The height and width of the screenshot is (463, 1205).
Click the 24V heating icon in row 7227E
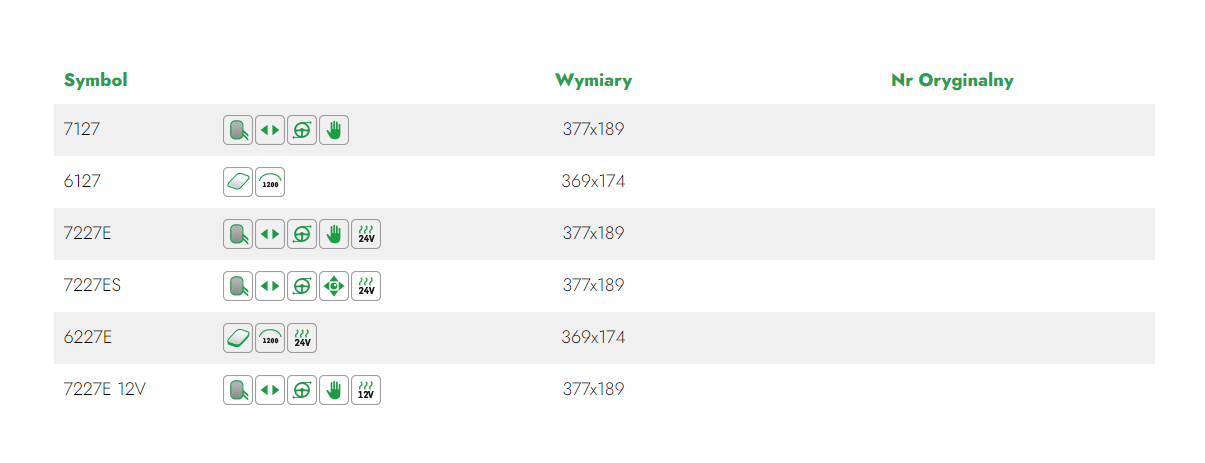click(366, 234)
